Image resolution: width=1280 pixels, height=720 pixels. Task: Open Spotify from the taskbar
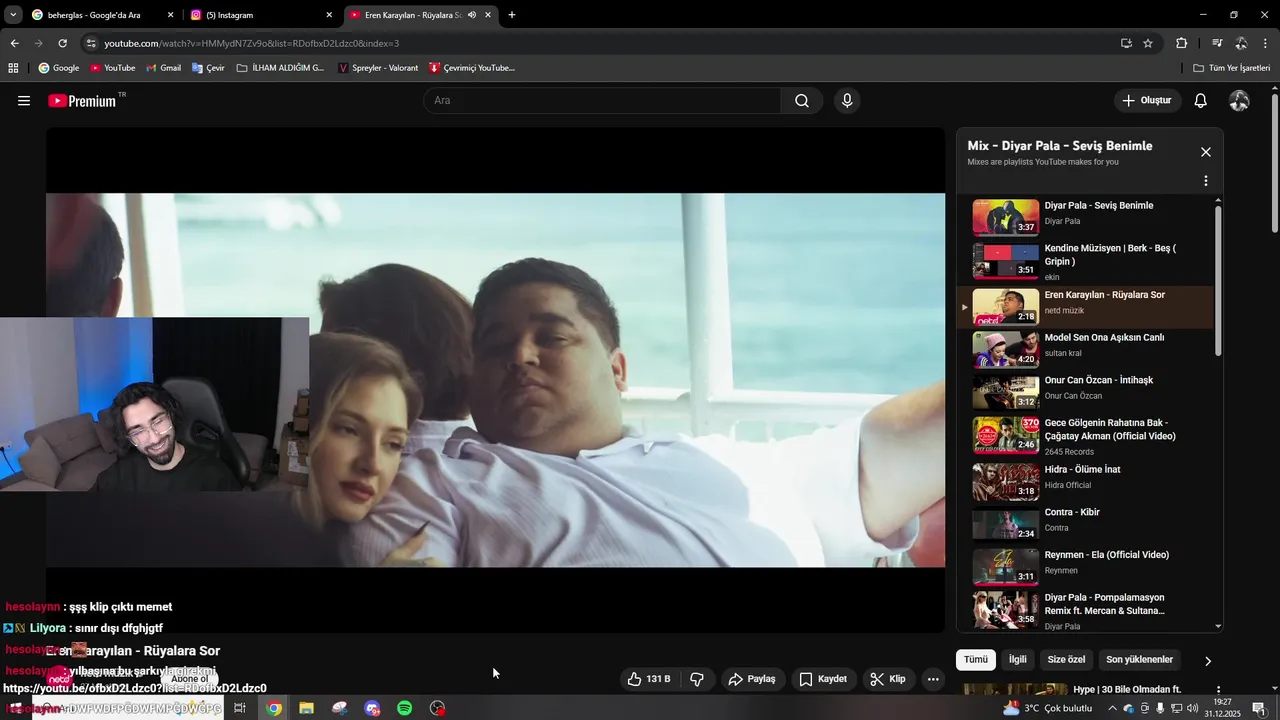tap(405, 708)
